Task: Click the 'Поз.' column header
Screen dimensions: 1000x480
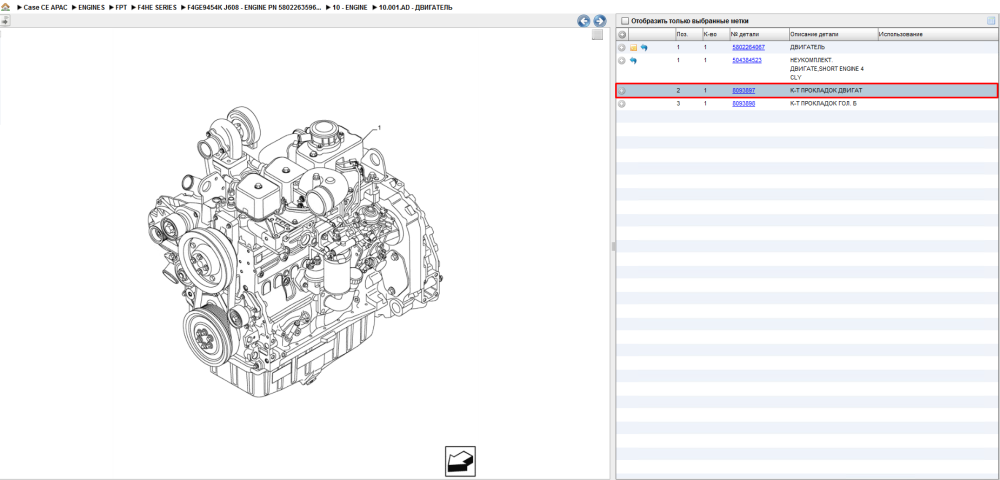Action: [x=688, y=34]
